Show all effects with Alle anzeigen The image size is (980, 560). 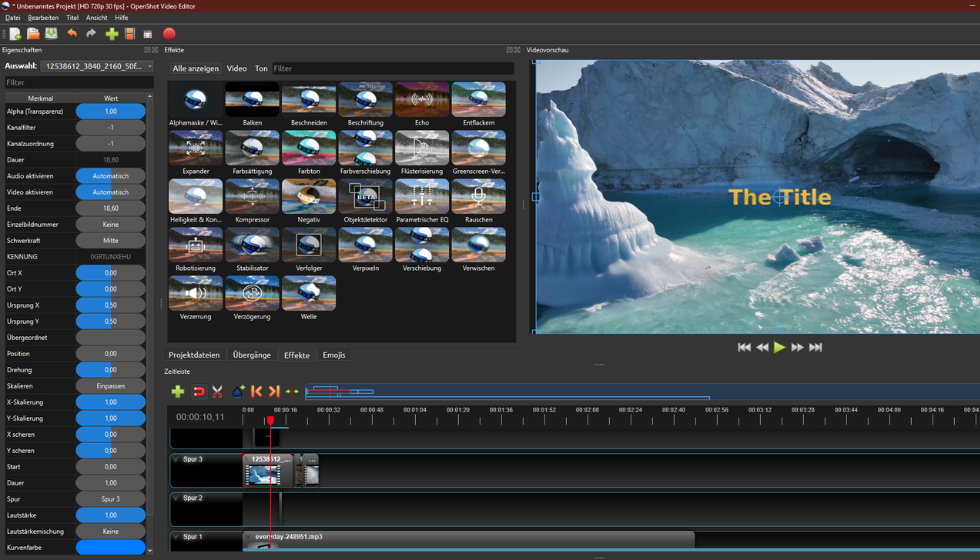(196, 69)
